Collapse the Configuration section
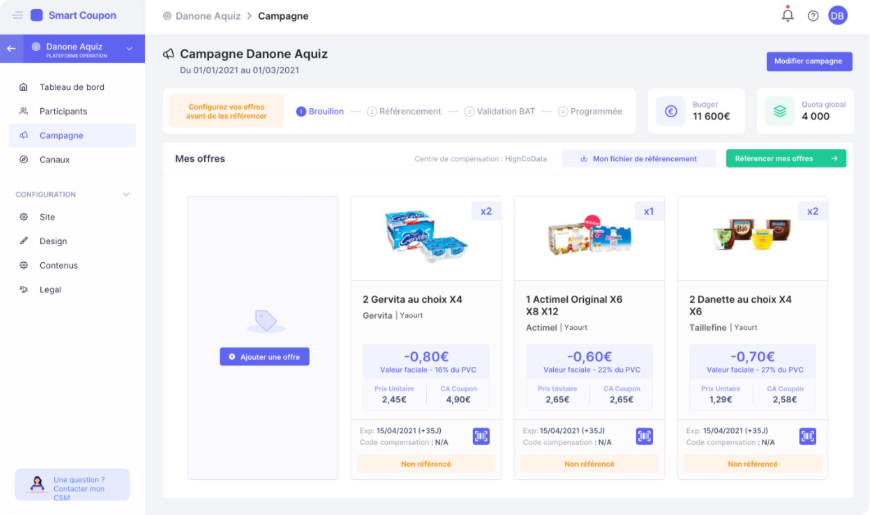 126,194
